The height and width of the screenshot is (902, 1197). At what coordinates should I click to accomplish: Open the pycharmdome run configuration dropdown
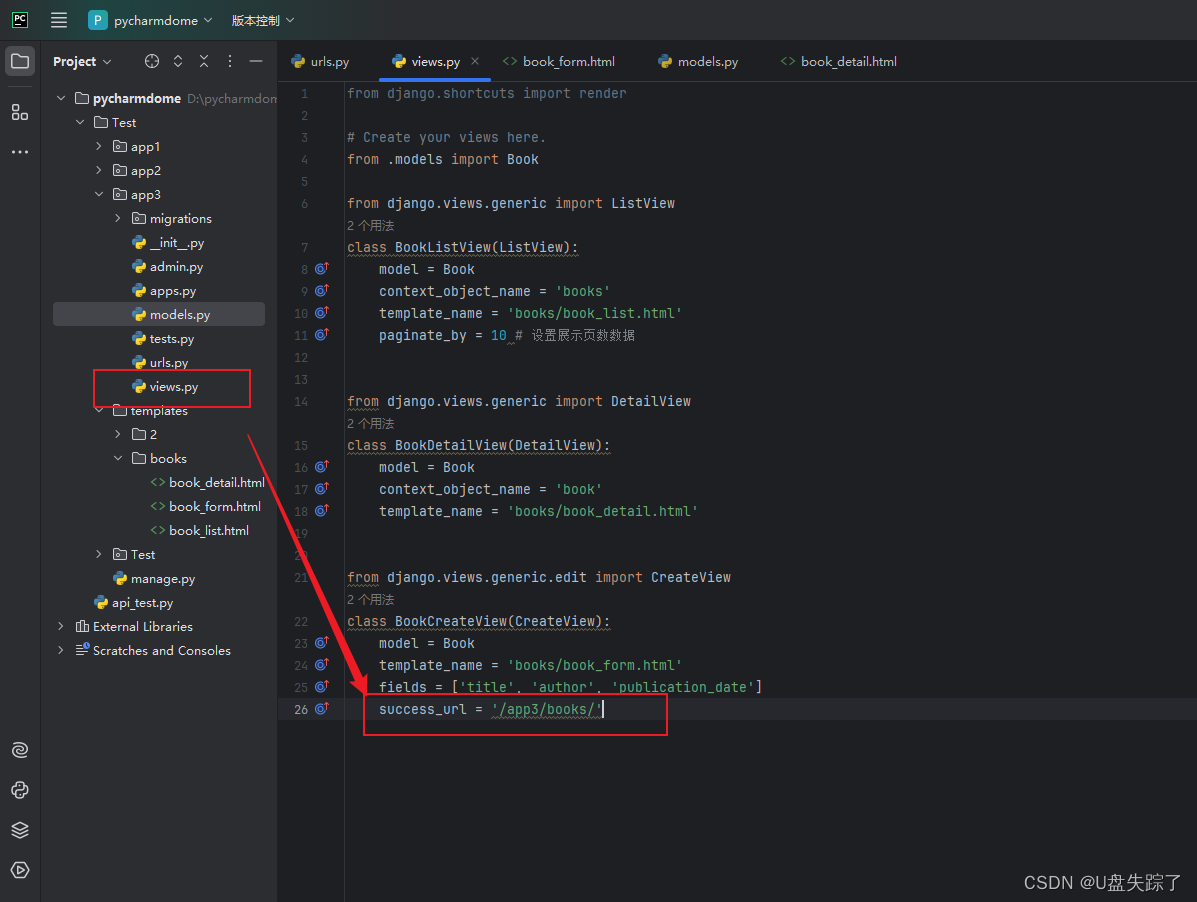pos(150,20)
